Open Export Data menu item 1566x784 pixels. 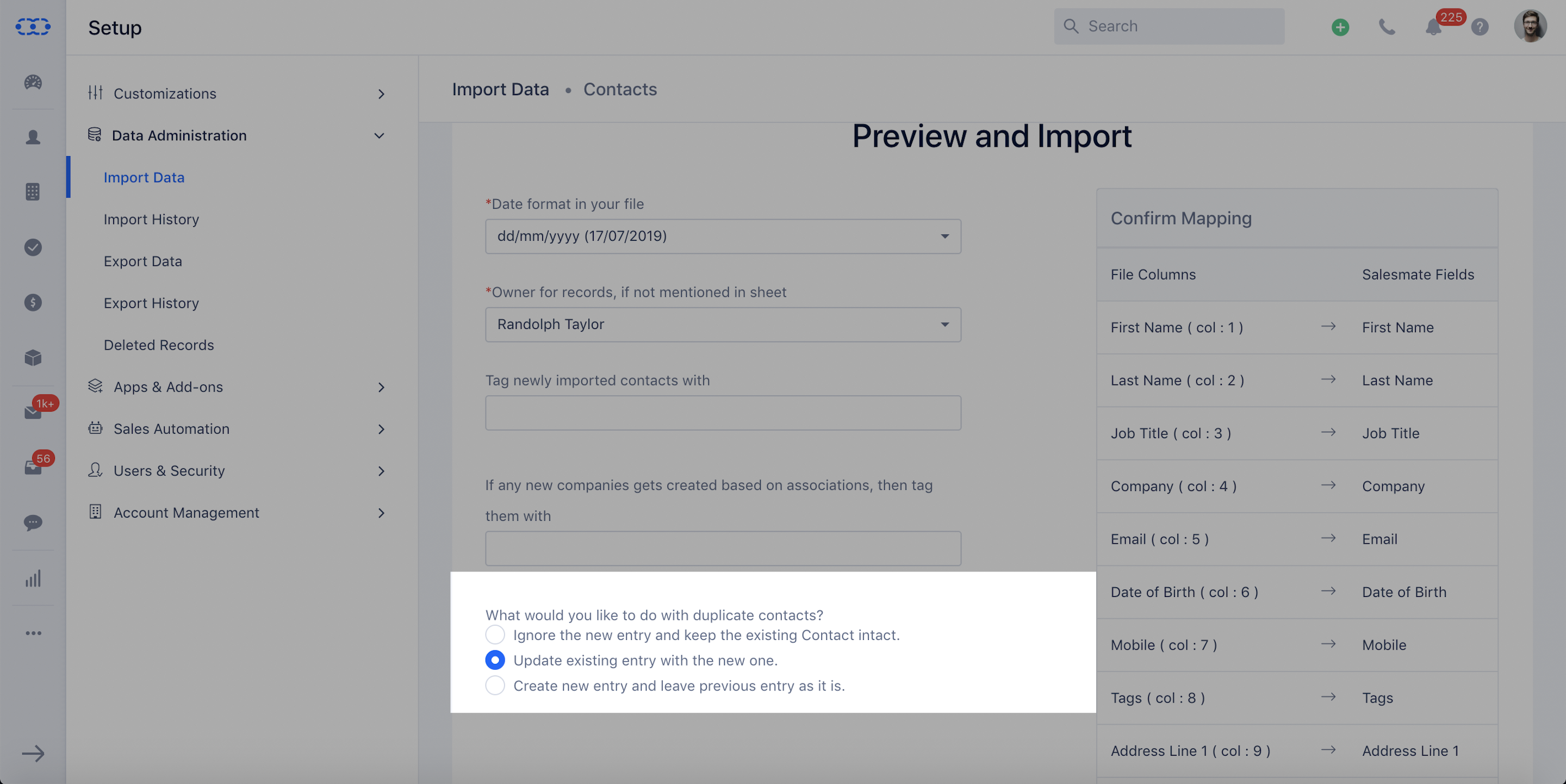click(x=143, y=262)
